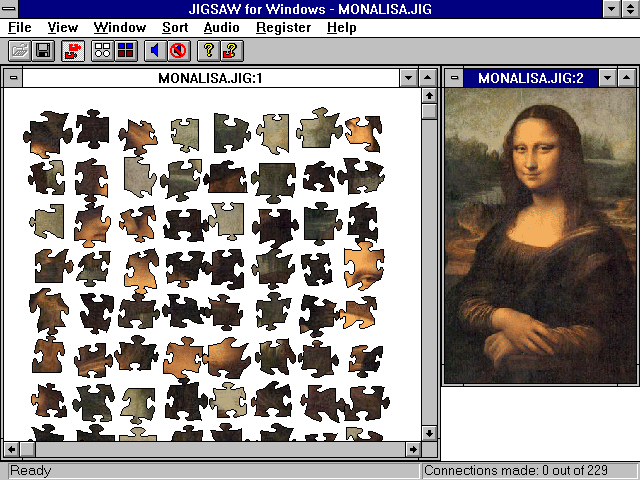This screenshot has height=480, width=640.
Task: Click the Mona Lisa reference picture
Action: (540, 236)
